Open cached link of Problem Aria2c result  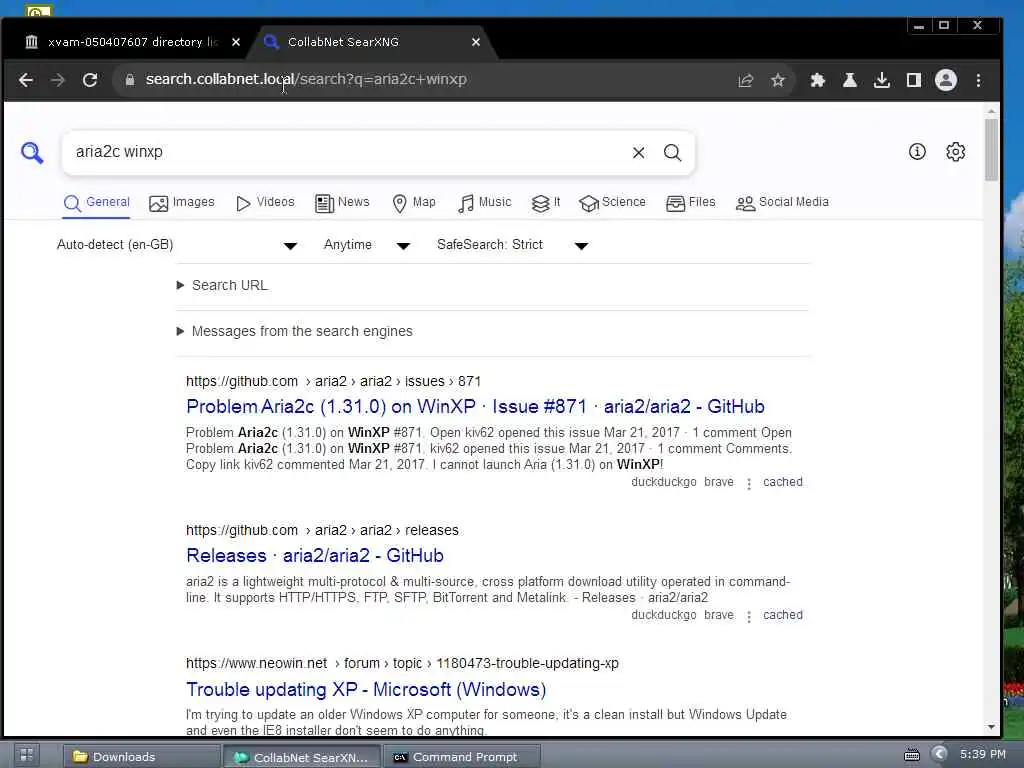[782, 482]
